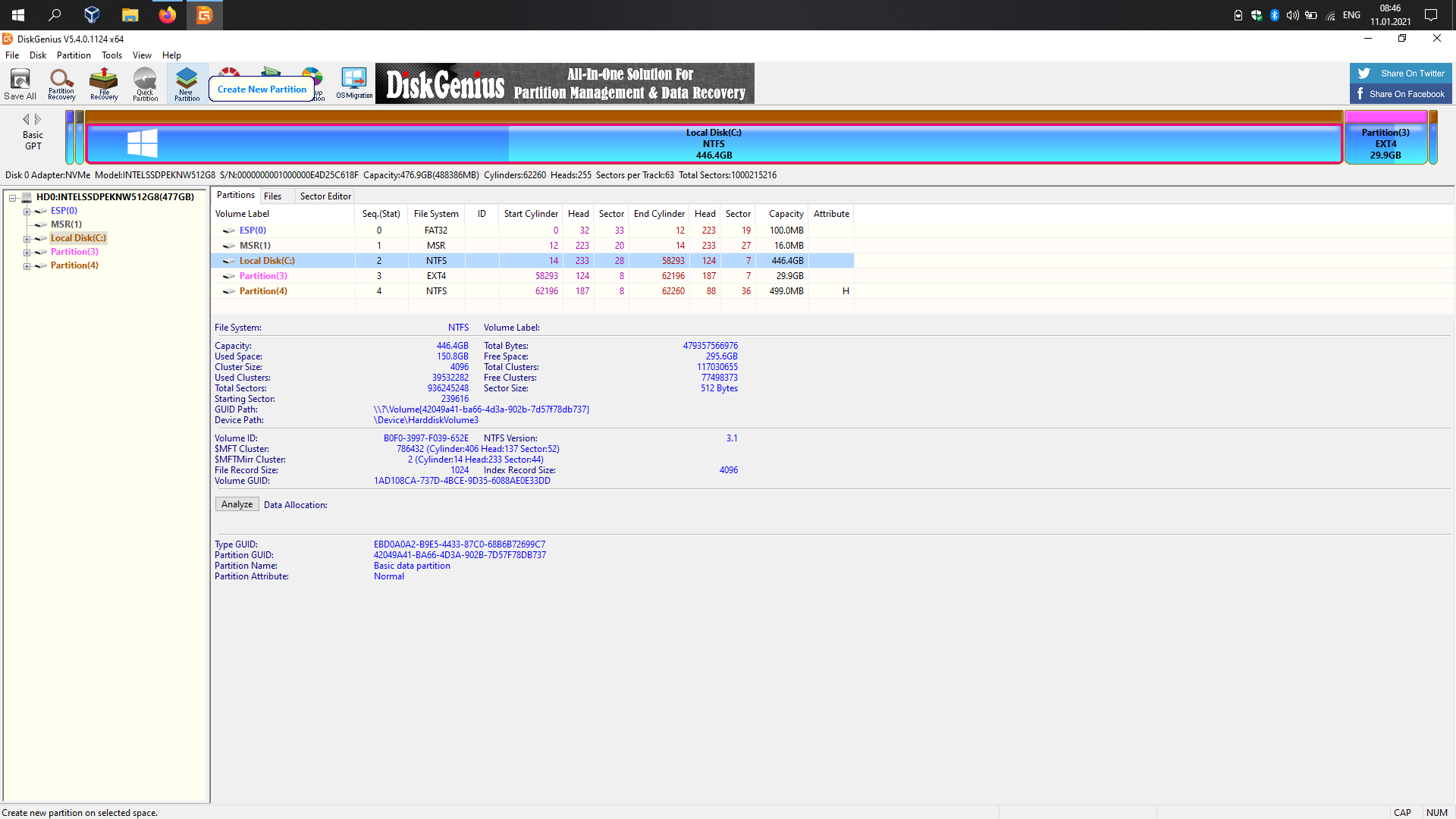Open VirtualBox from the taskbar

(x=92, y=15)
